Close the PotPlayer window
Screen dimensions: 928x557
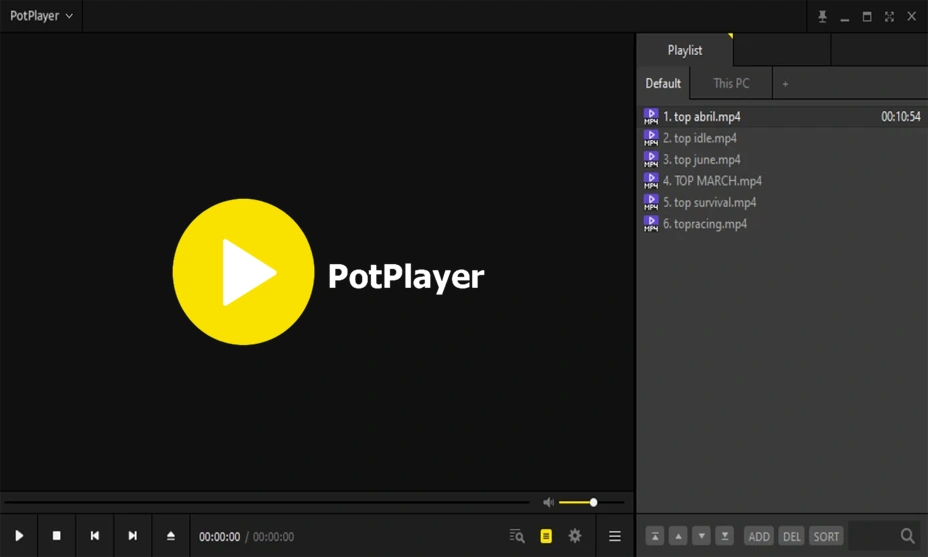(x=911, y=17)
